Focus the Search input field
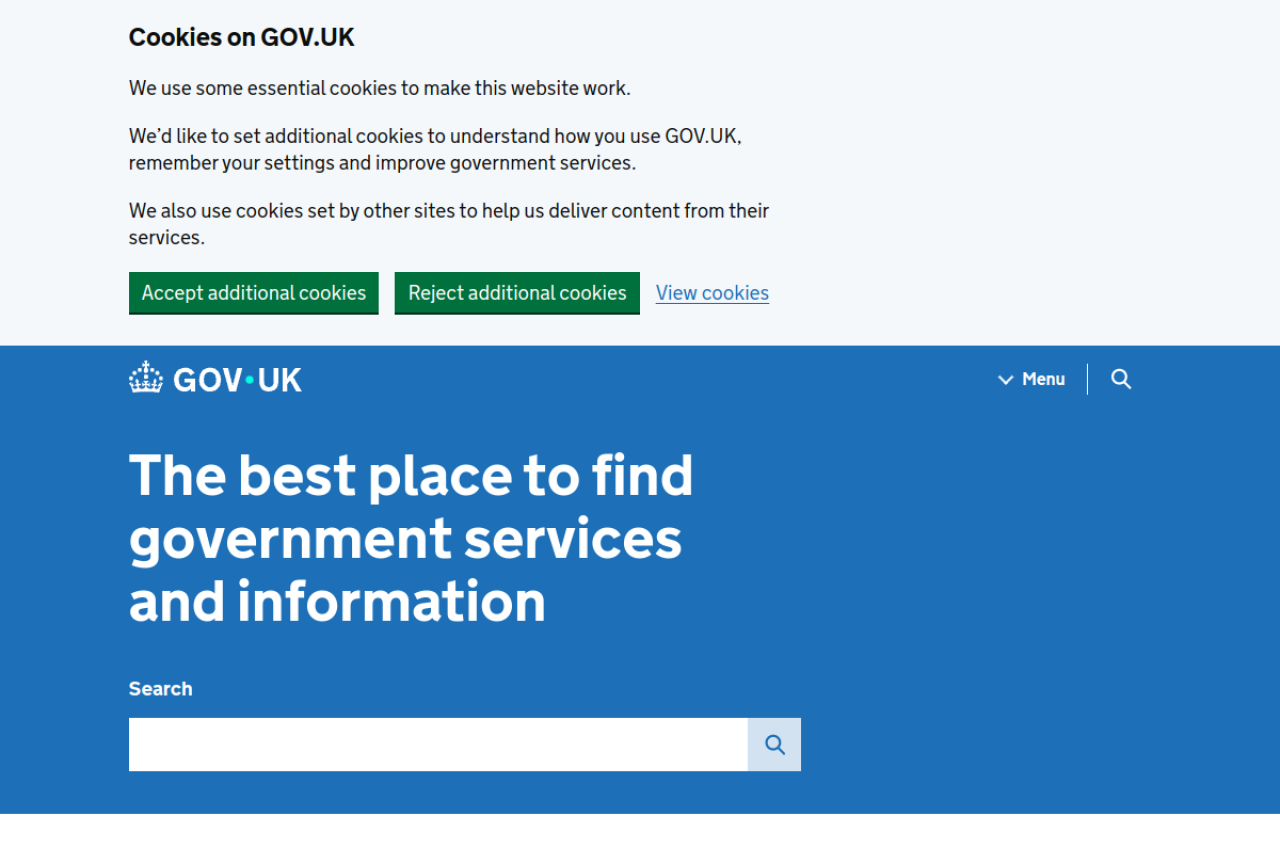 [x=438, y=745]
